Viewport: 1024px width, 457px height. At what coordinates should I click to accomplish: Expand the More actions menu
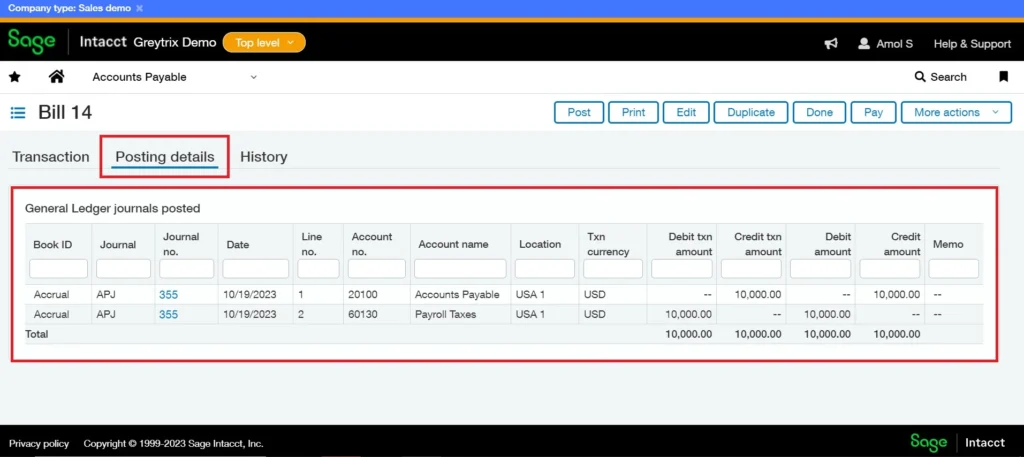click(x=955, y=113)
